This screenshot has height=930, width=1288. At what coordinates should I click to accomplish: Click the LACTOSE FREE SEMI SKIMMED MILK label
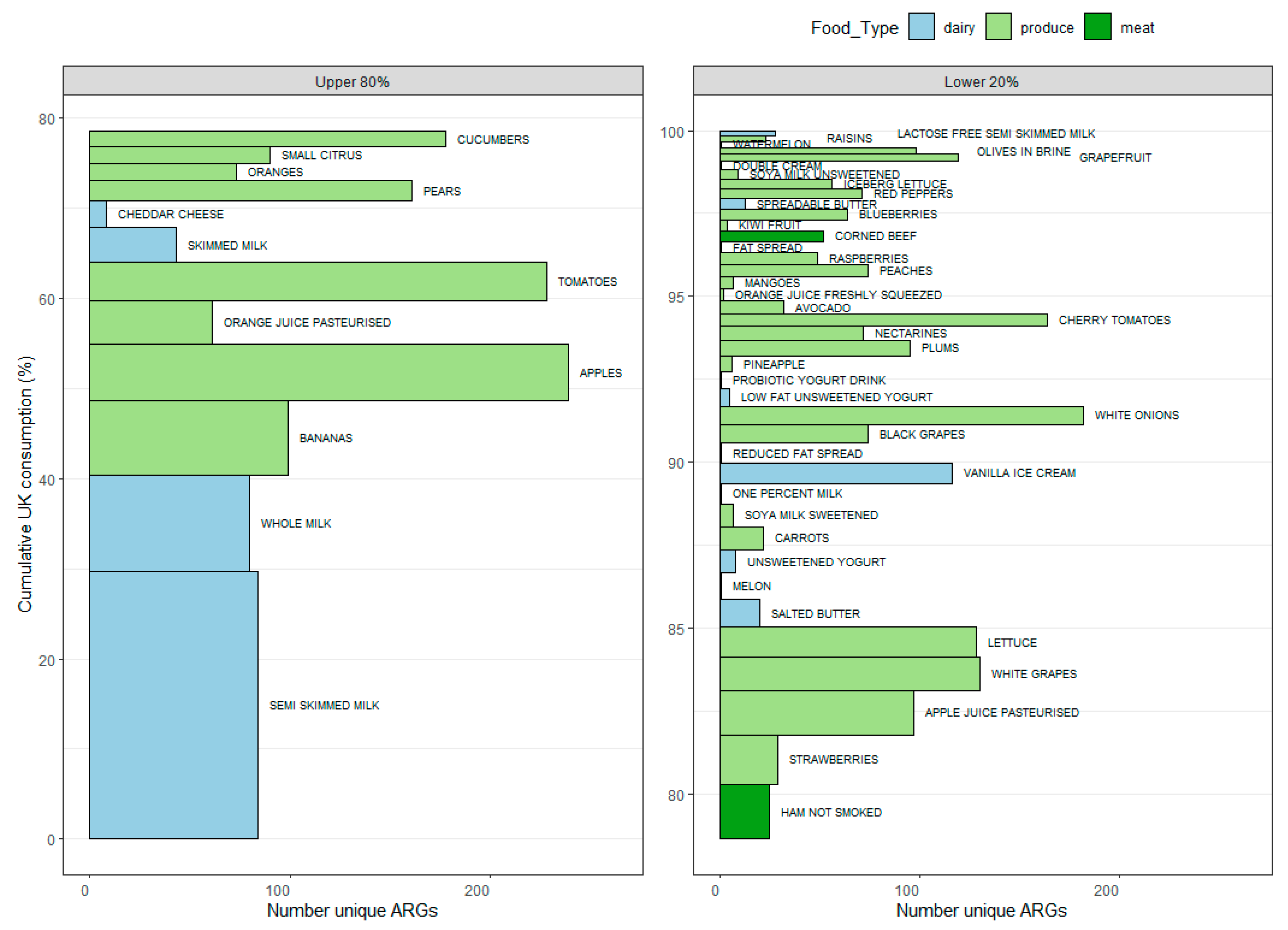[x=996, y=134]
